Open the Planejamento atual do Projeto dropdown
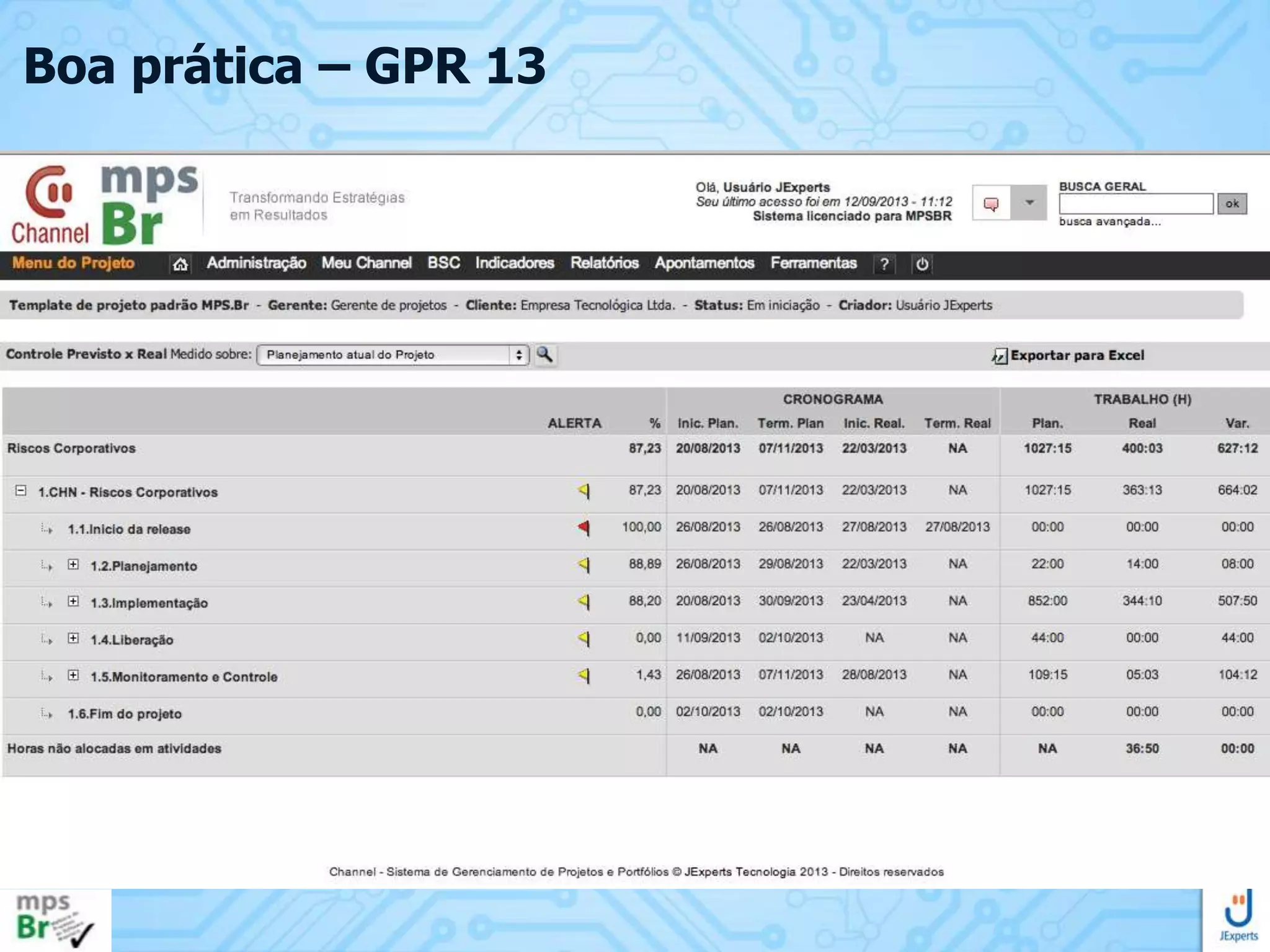Image resolution: width=1270 pixels, height=952 pixels. point(393,355)
